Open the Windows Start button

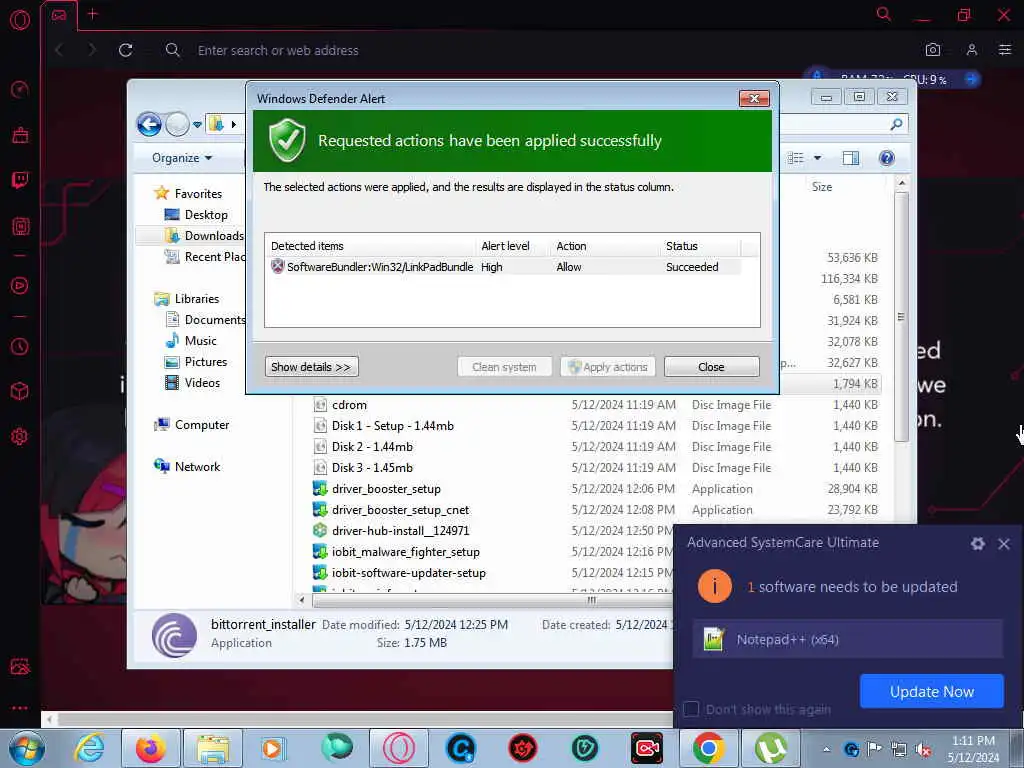[27, 748]
